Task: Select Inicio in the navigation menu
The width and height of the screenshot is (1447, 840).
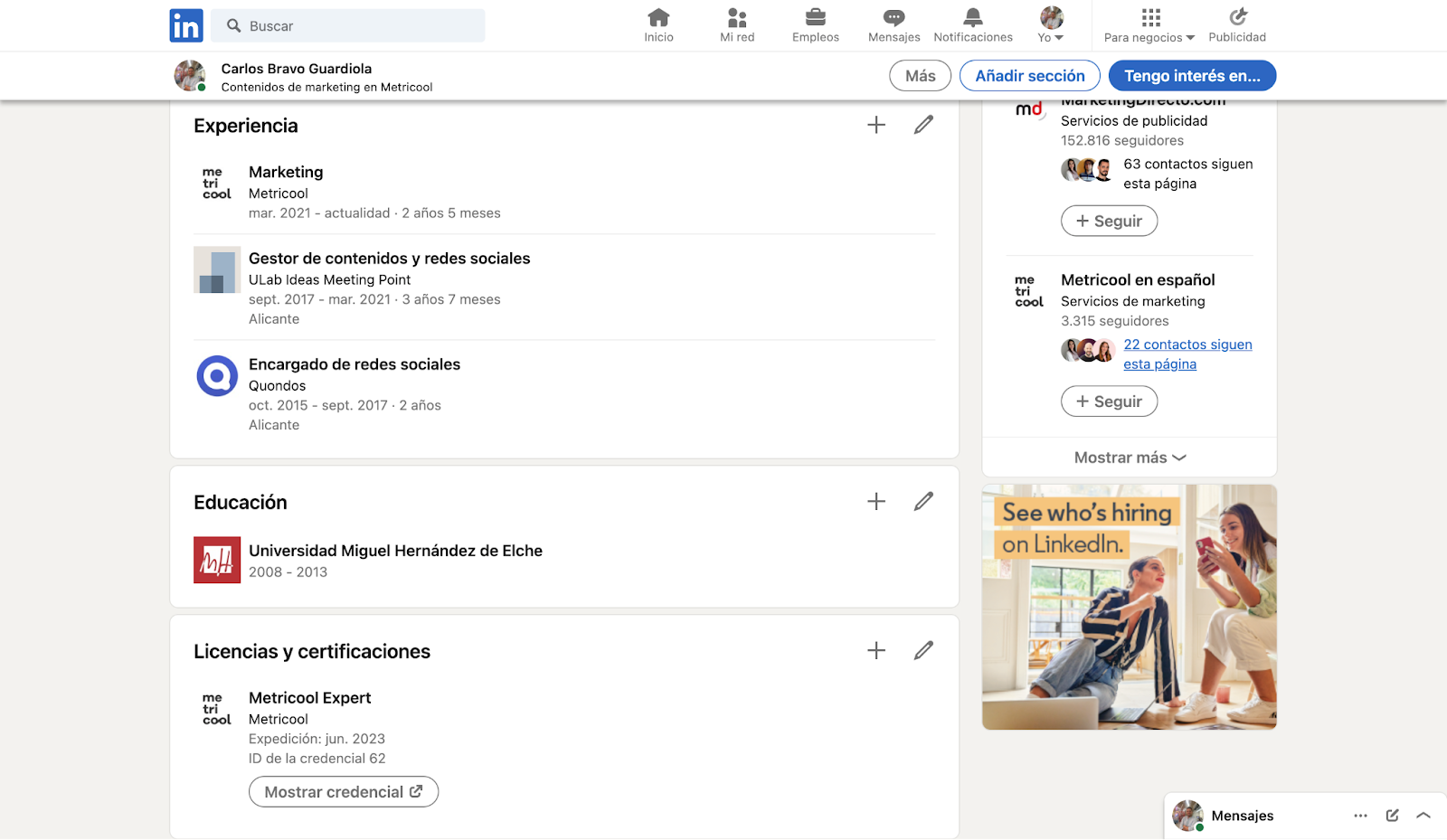Action: click(x=657, y=24)
